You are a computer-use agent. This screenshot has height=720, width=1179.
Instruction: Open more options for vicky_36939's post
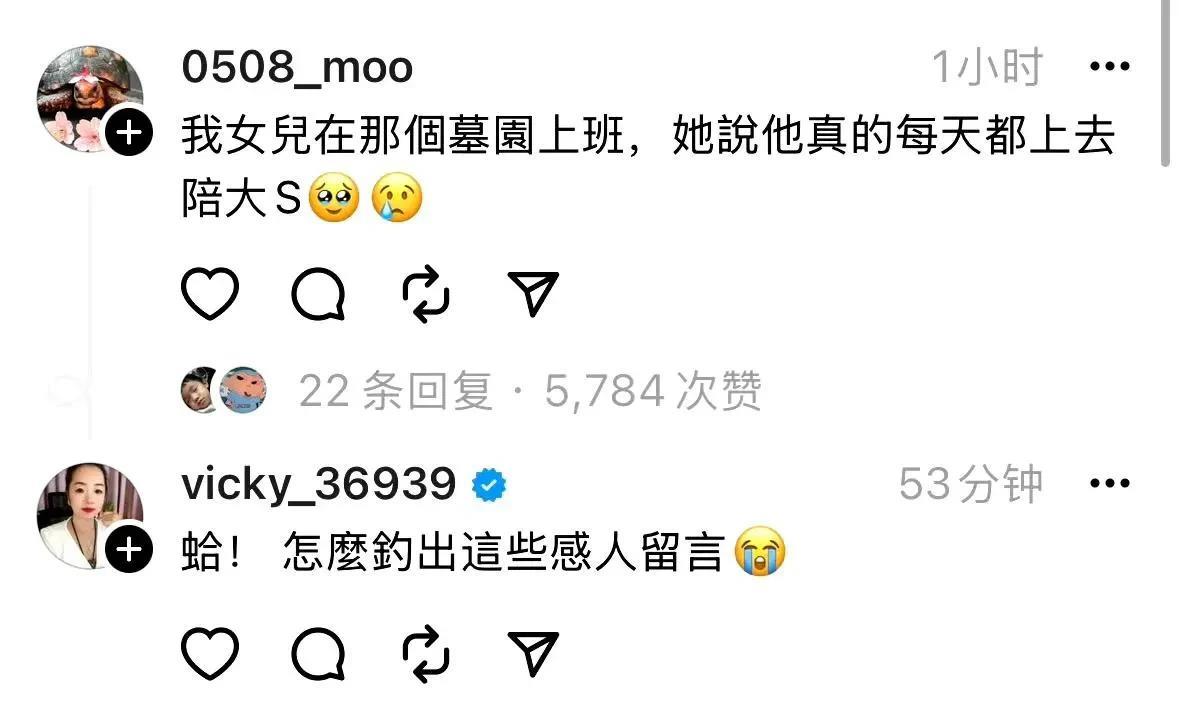(1110, 483)
